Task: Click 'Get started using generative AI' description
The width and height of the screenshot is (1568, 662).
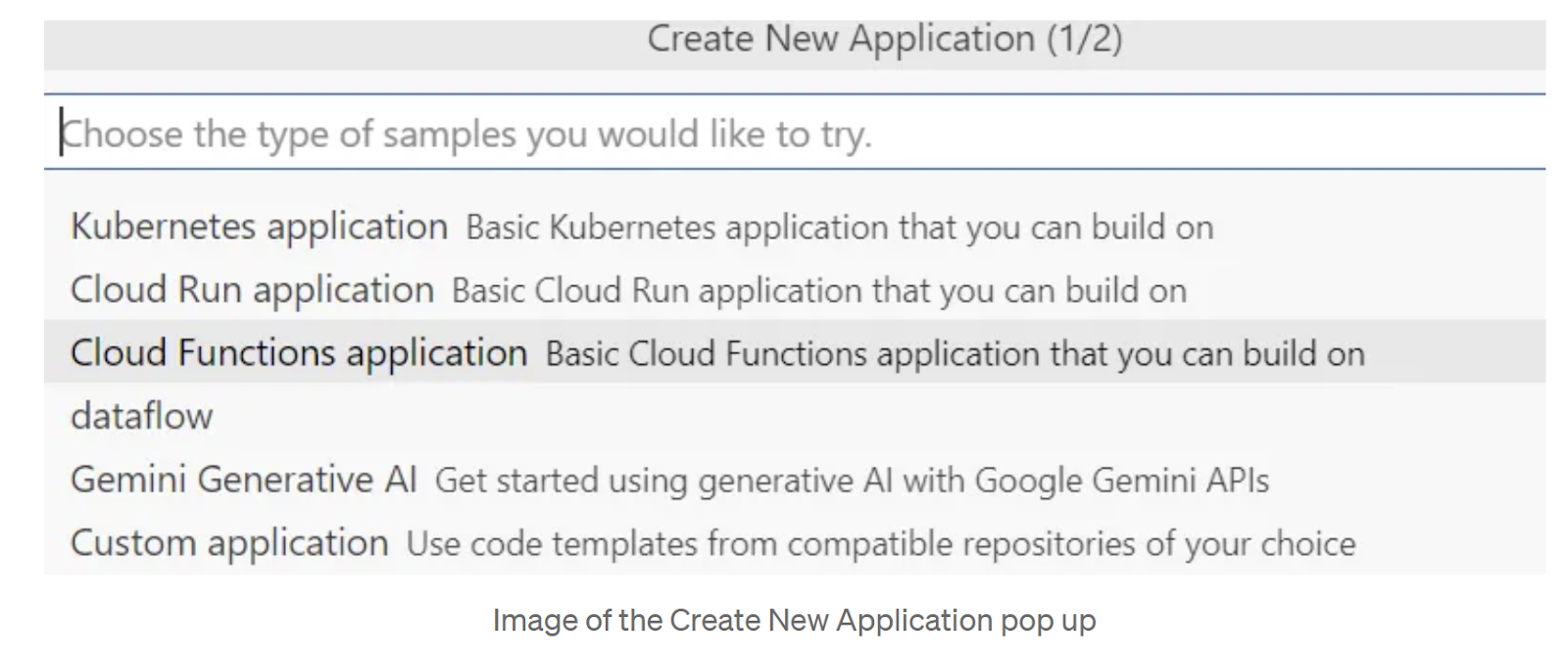Action: point(663,481)
